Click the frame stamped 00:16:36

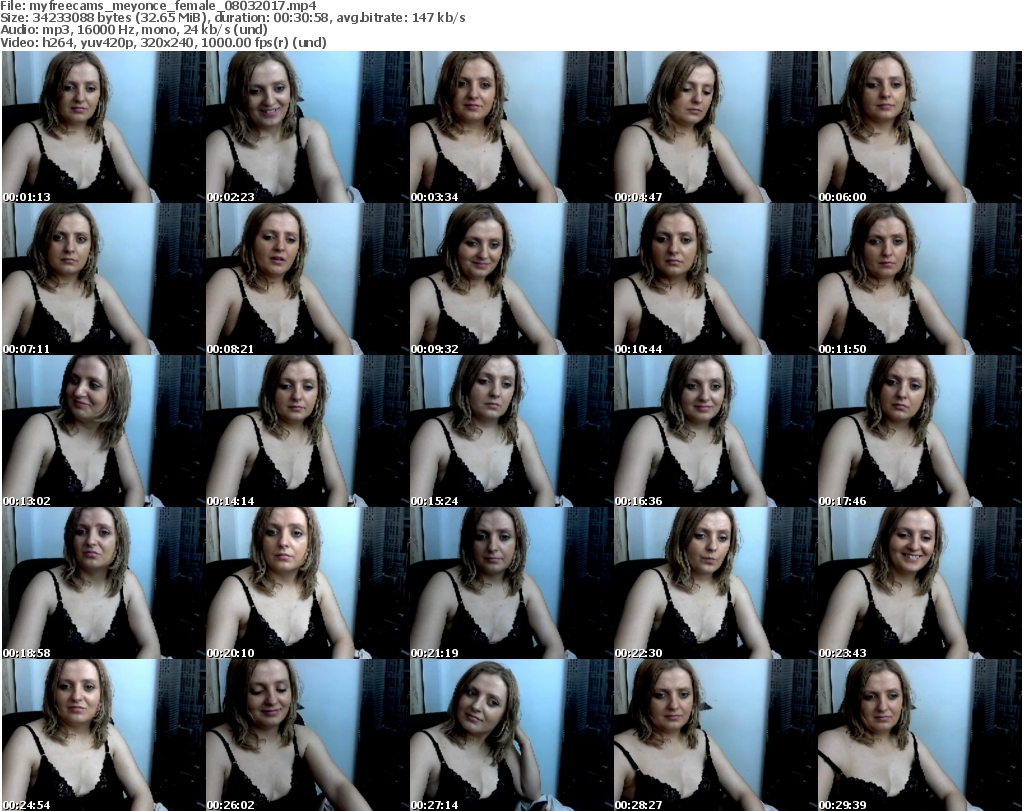715,431
